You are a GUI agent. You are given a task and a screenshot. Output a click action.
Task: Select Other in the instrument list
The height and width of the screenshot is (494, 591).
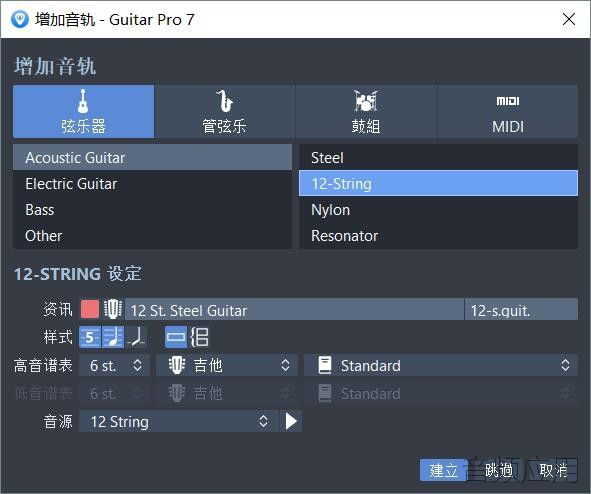(152, 236)
